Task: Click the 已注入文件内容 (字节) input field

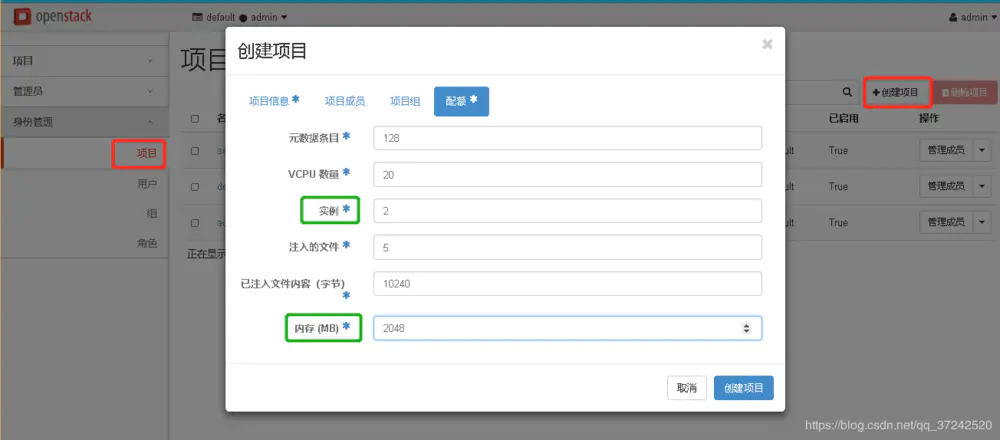Action: (x=568, y=284)
